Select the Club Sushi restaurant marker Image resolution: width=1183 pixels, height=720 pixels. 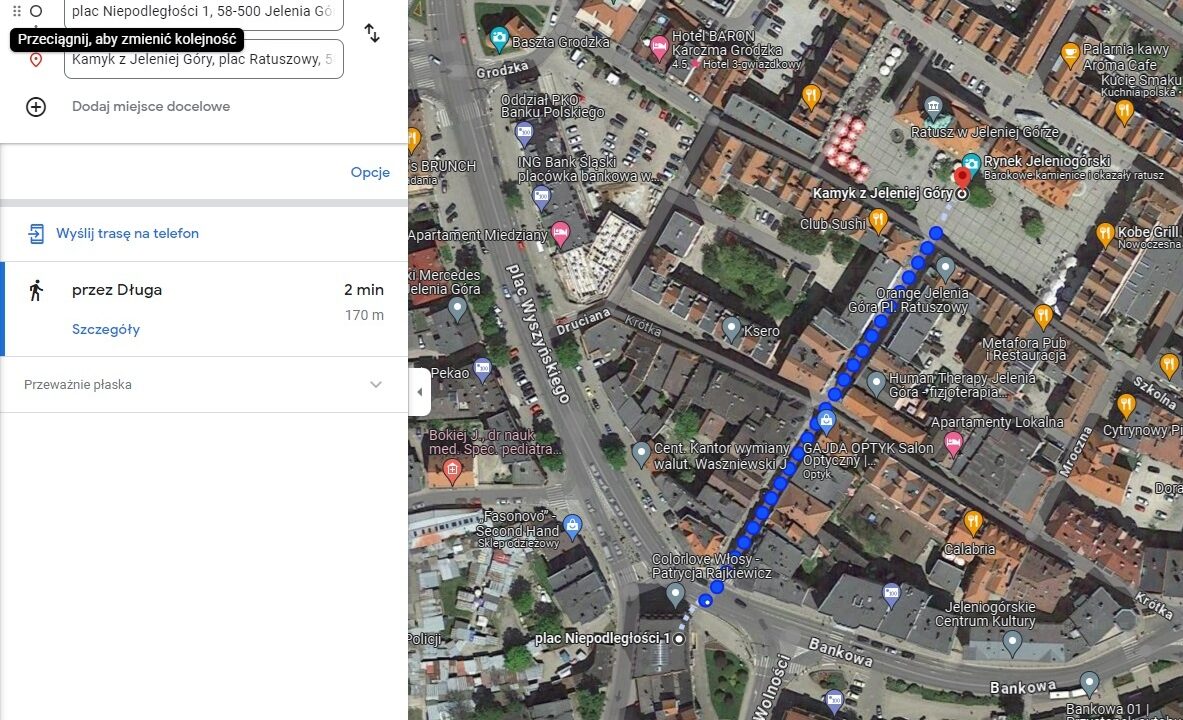pos(878,221)
